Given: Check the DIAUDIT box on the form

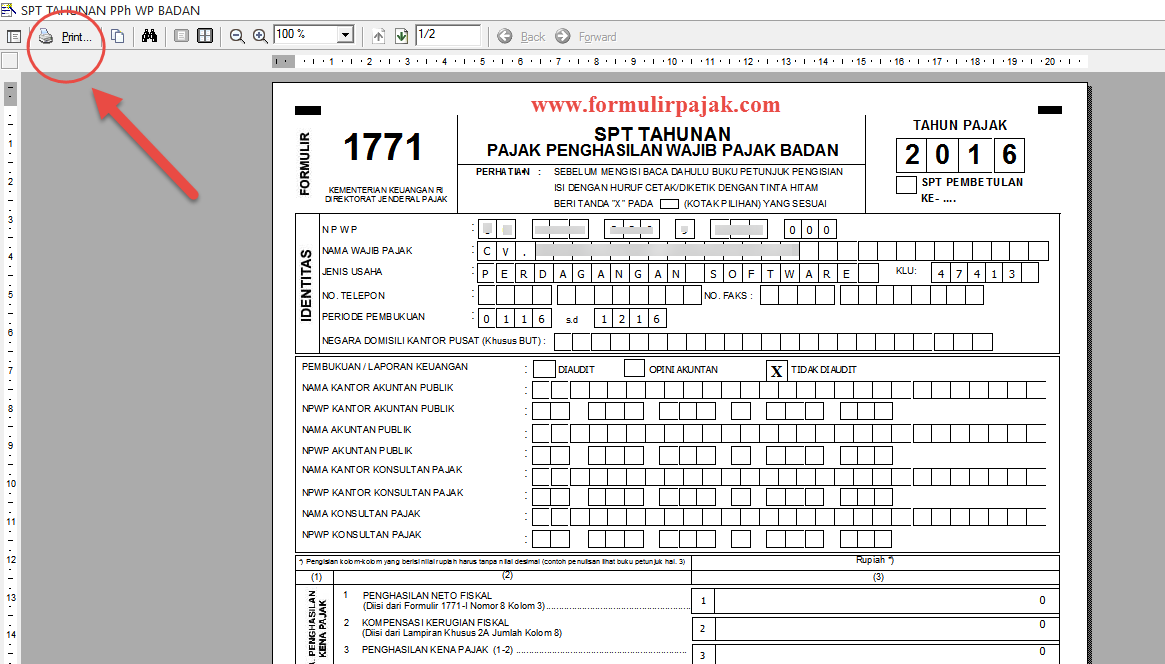Looking at the screenshot, I should pos(544,368).
